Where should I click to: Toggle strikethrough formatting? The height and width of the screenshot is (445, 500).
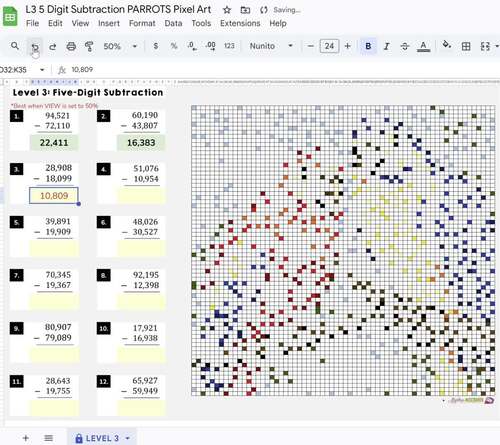(x=405, y=46)
